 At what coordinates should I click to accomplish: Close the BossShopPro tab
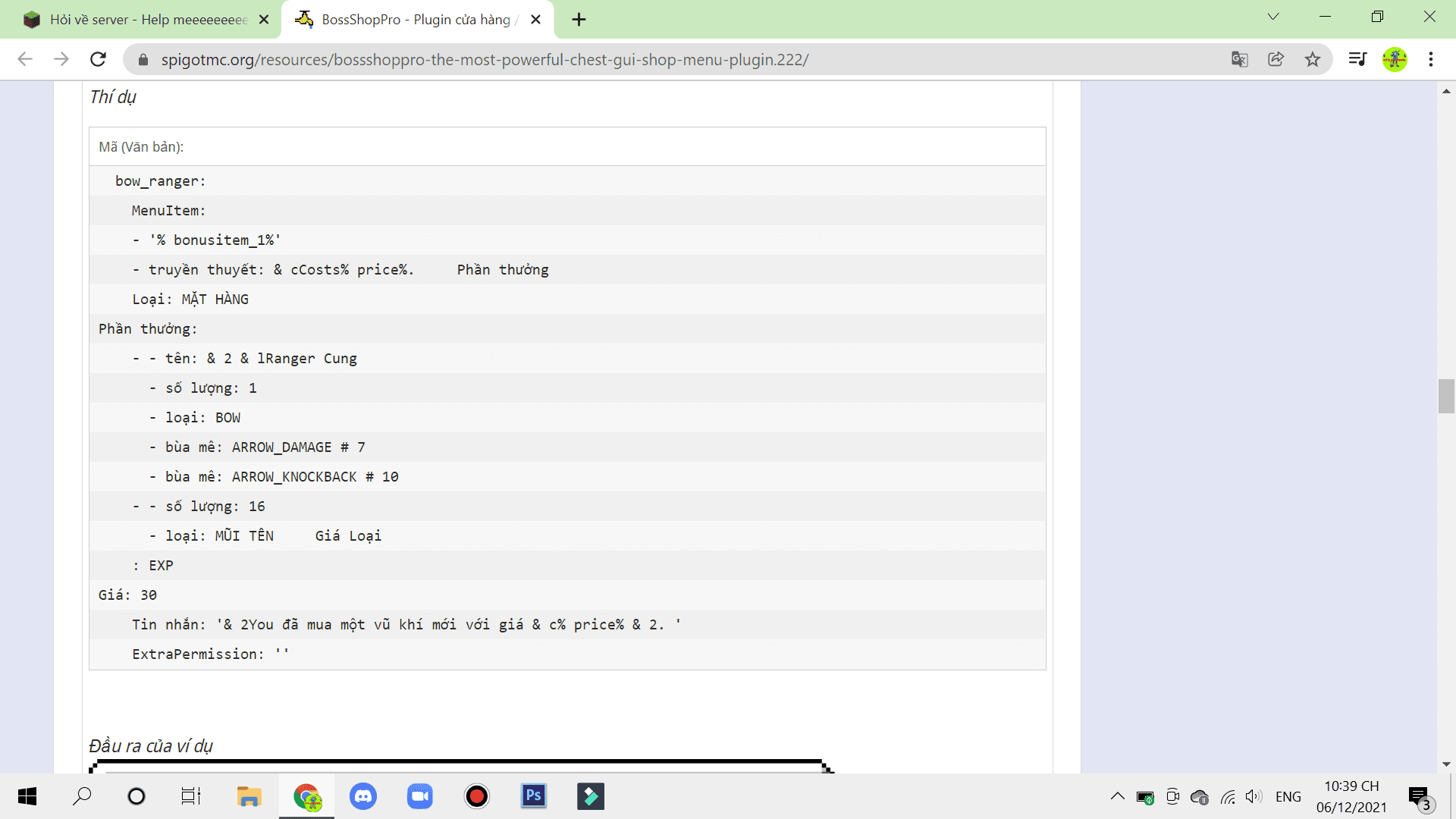pyautogui.click(x=535, y=20)
